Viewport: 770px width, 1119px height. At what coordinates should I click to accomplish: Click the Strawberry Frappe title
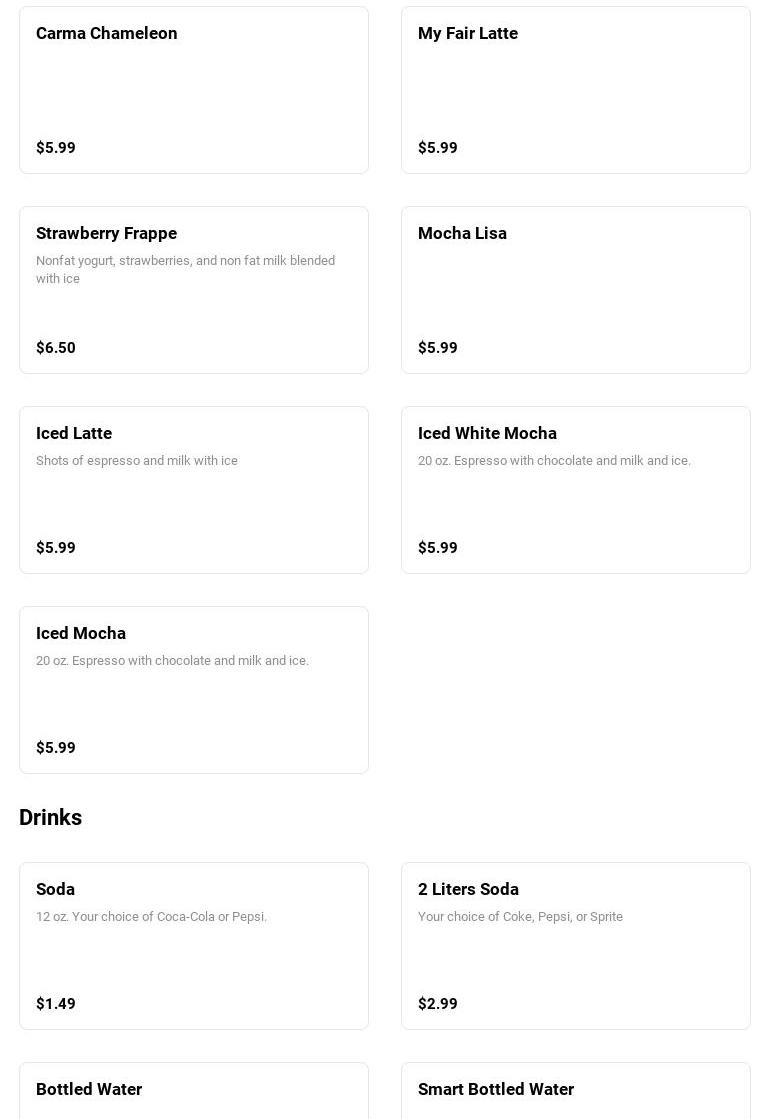pos(107,233)
